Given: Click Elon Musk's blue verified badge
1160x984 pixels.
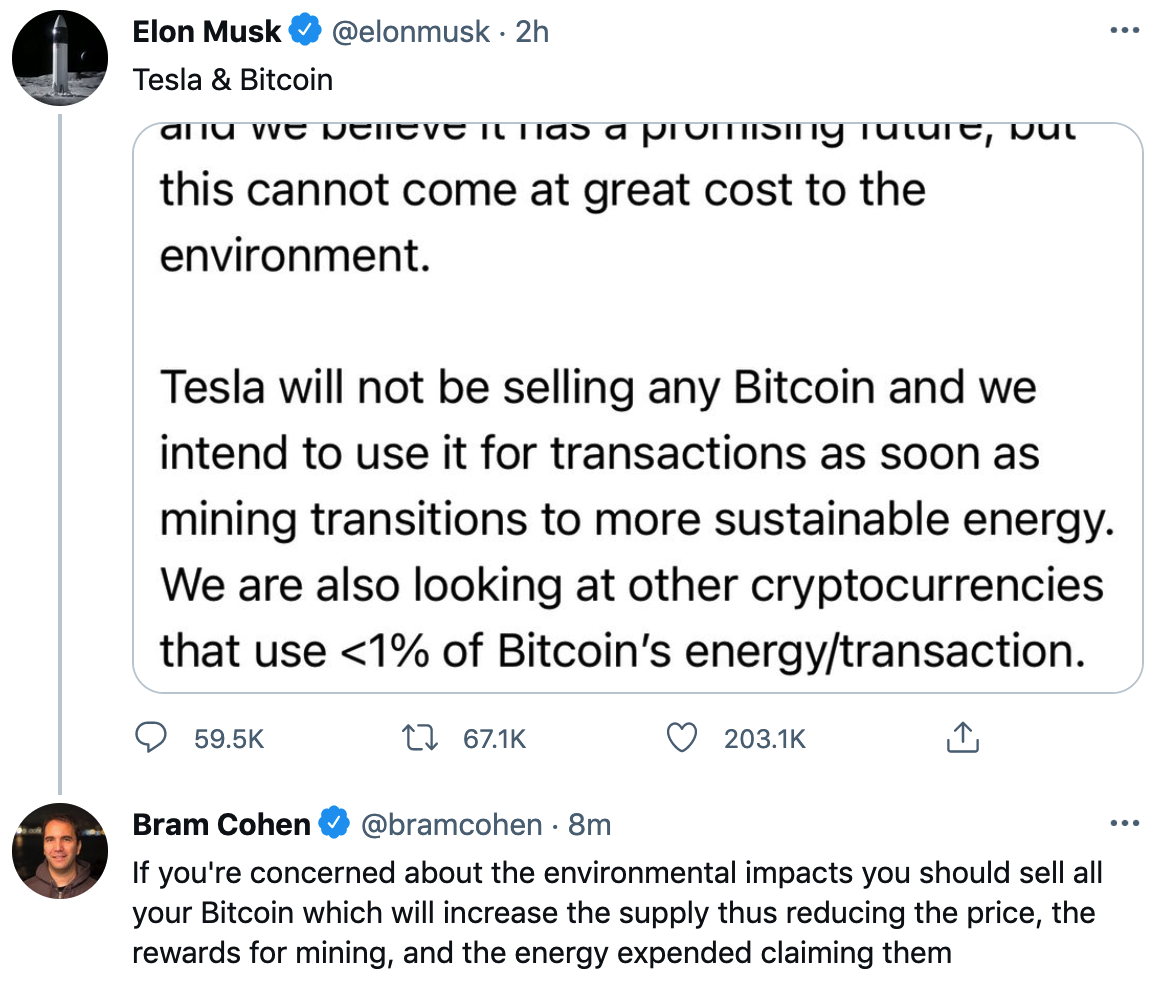Looking at the screenshot, I should (305, 31).
